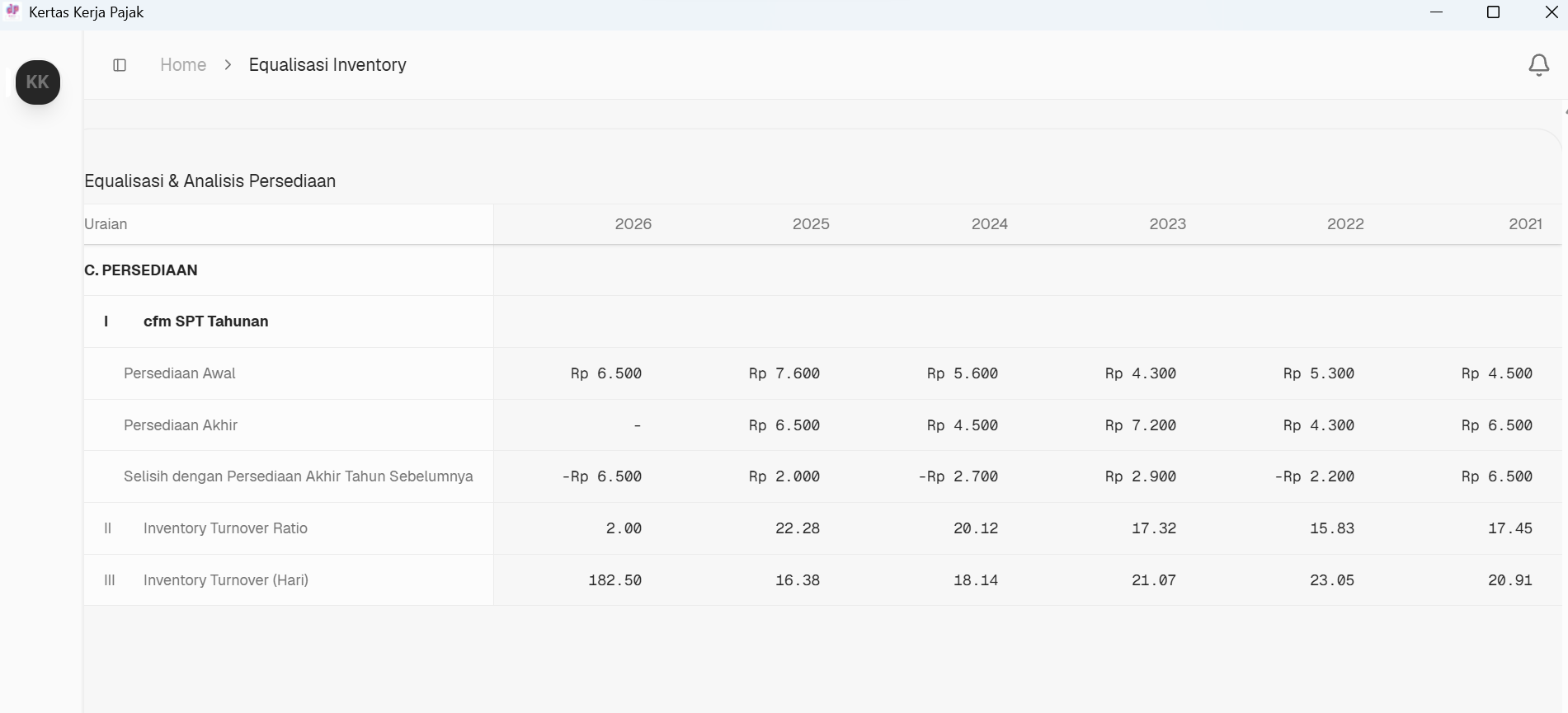The width and height of the screenshot is (1568, 713).
Task: Open the notifications bell
Action: click(x=1538, y=65)
